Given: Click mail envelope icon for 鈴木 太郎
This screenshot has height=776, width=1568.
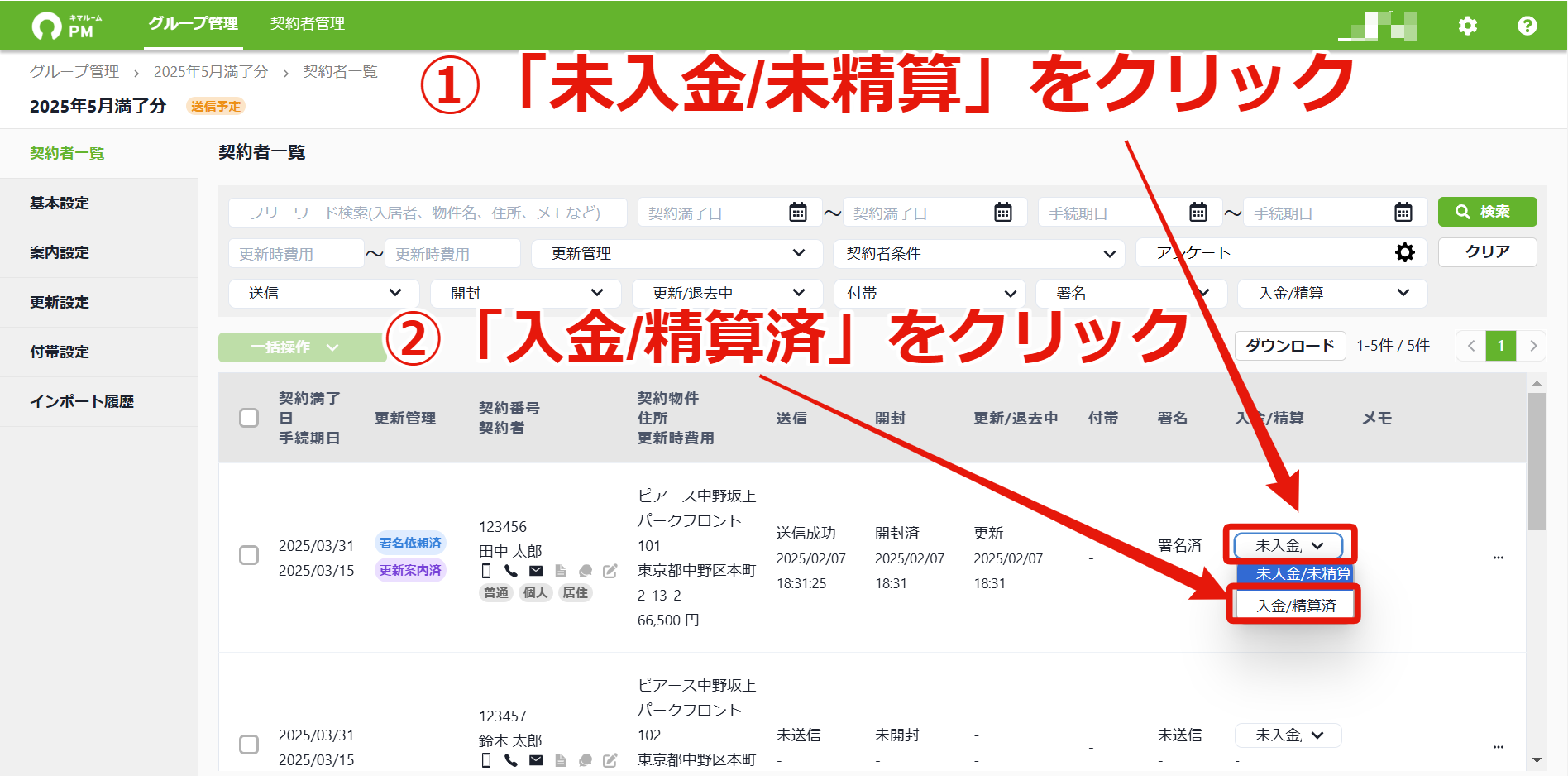Looking at the screenshot, I should 536,760.
